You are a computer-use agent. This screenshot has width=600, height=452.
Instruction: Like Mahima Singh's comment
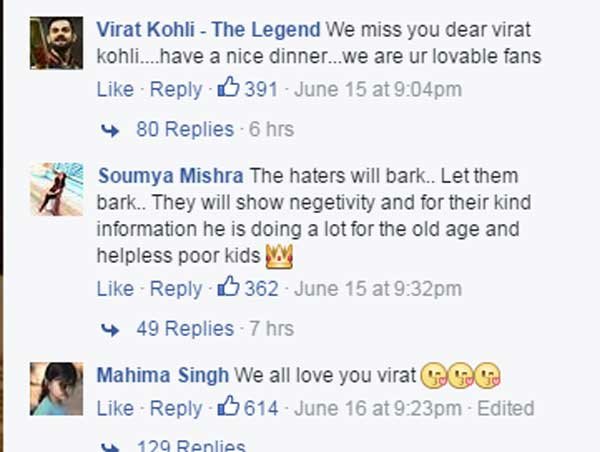pyautogui.click(x=115, y=408)
